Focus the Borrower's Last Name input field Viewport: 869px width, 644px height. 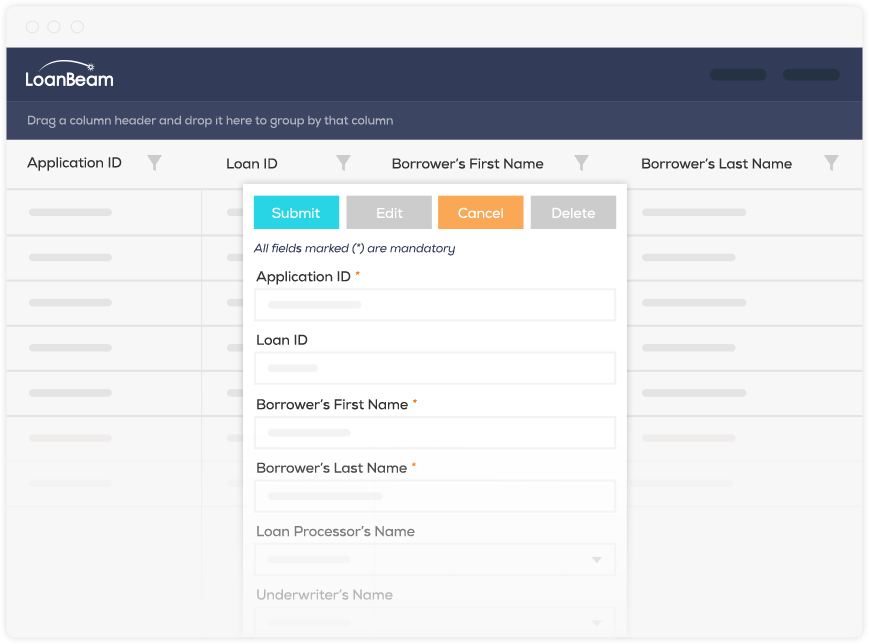435,496
